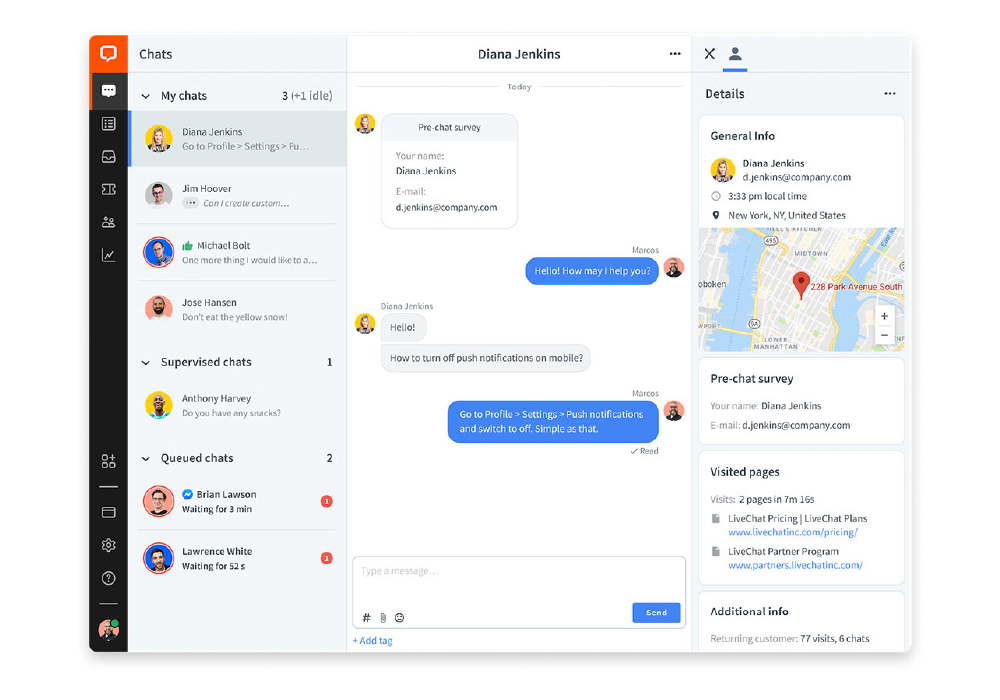Viewport: 1000px width, 700px height.
Task: Click the Add tag link
Action: tap(373, 641)
